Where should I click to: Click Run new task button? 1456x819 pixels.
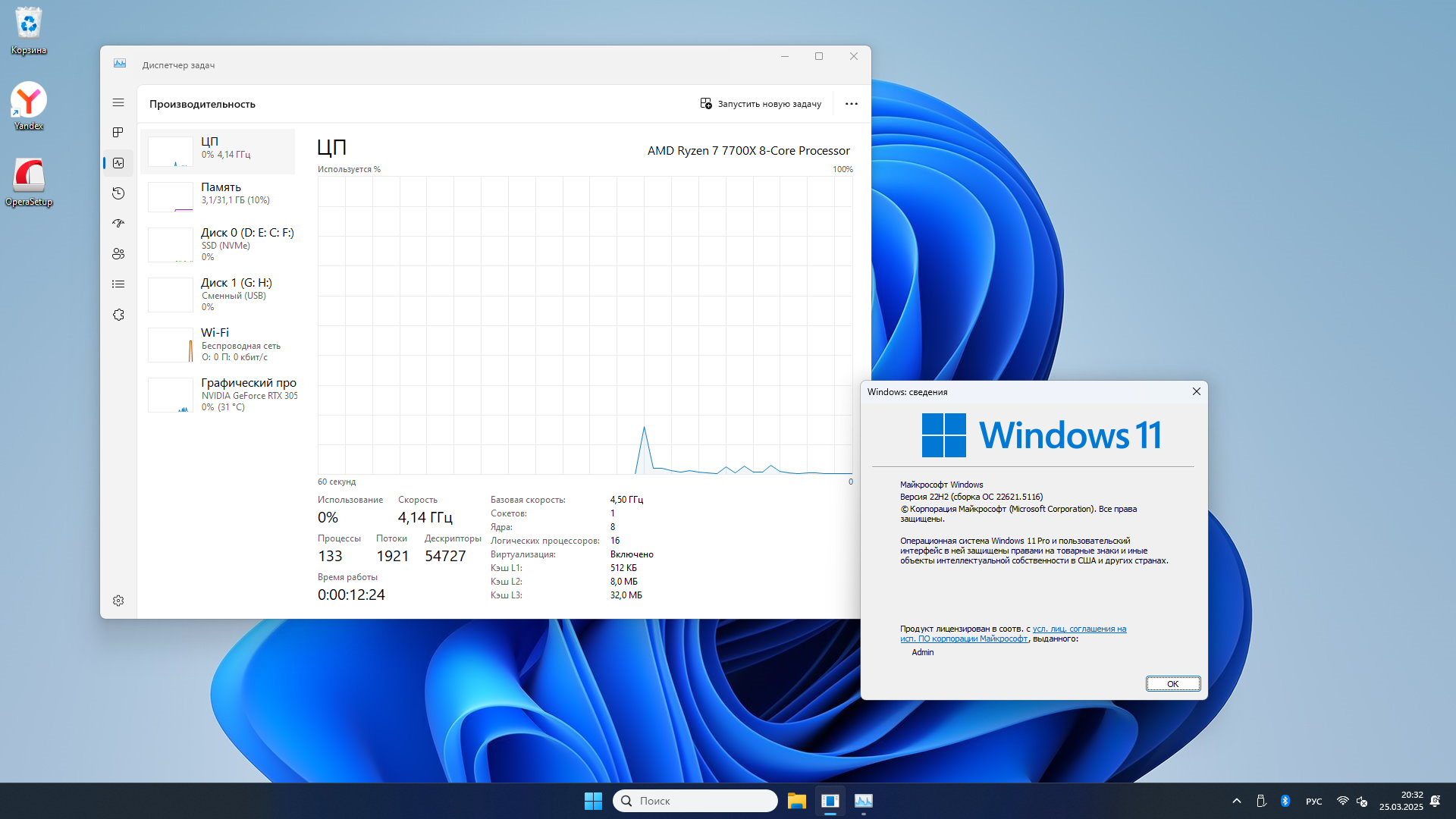[x=761, y=104]
